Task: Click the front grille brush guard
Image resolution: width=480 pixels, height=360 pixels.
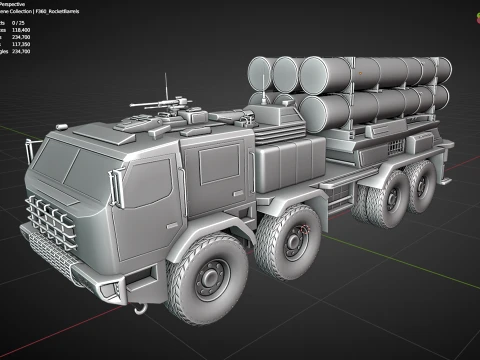Action: click(50, 222)
